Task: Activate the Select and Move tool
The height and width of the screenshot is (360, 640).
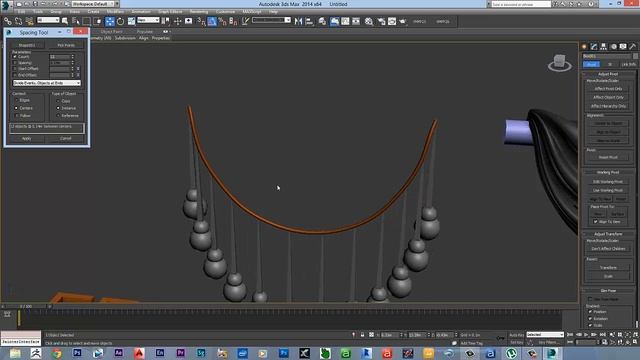Action: [x=110, y=21]
